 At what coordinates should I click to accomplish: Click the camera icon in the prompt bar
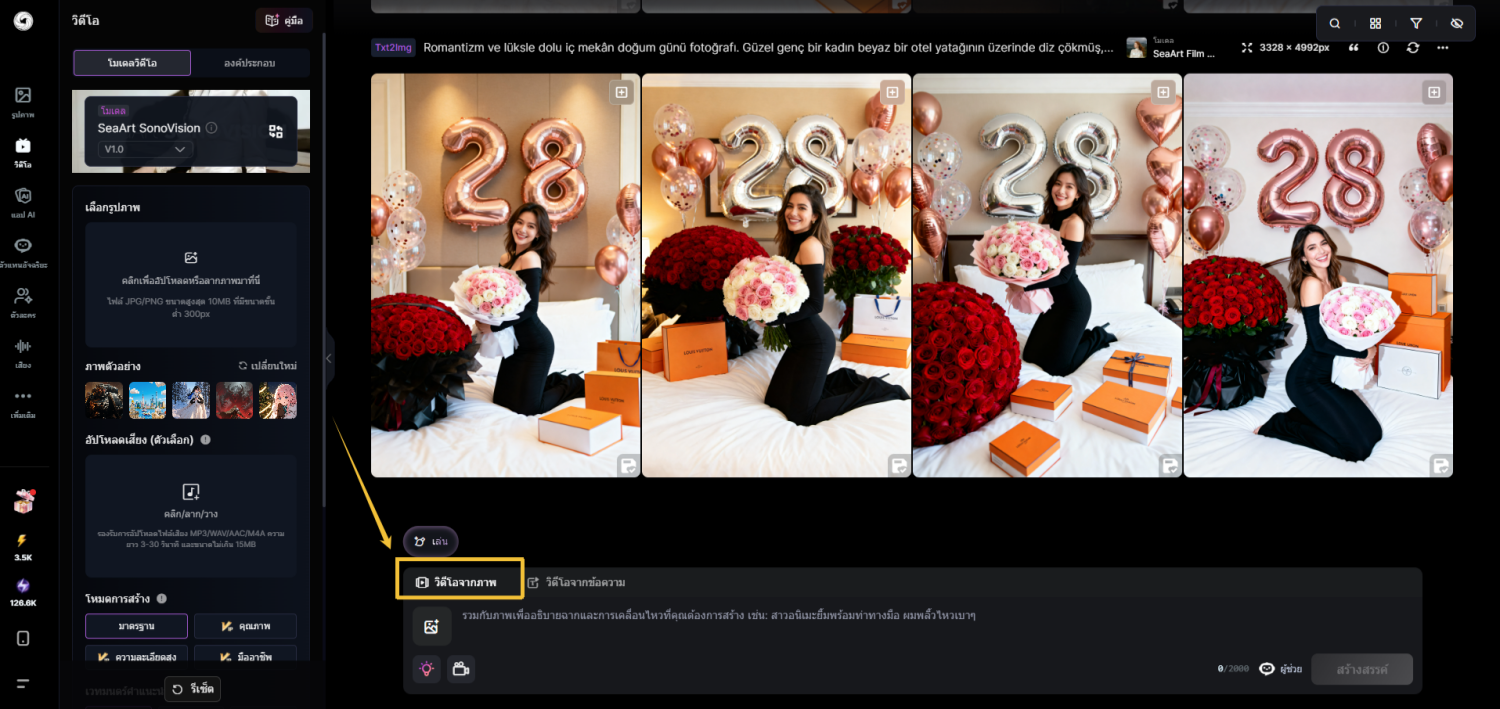click(461, 669)
